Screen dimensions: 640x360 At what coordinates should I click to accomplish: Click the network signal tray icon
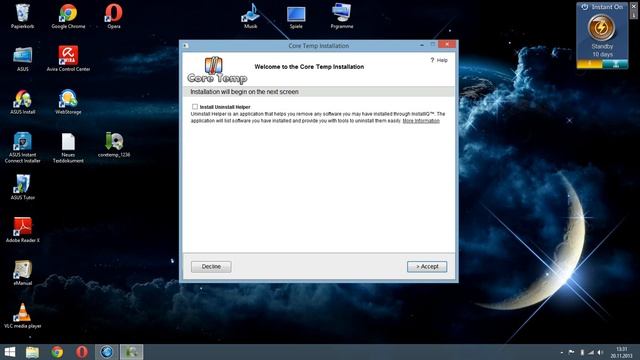click(x=591, y=352)
